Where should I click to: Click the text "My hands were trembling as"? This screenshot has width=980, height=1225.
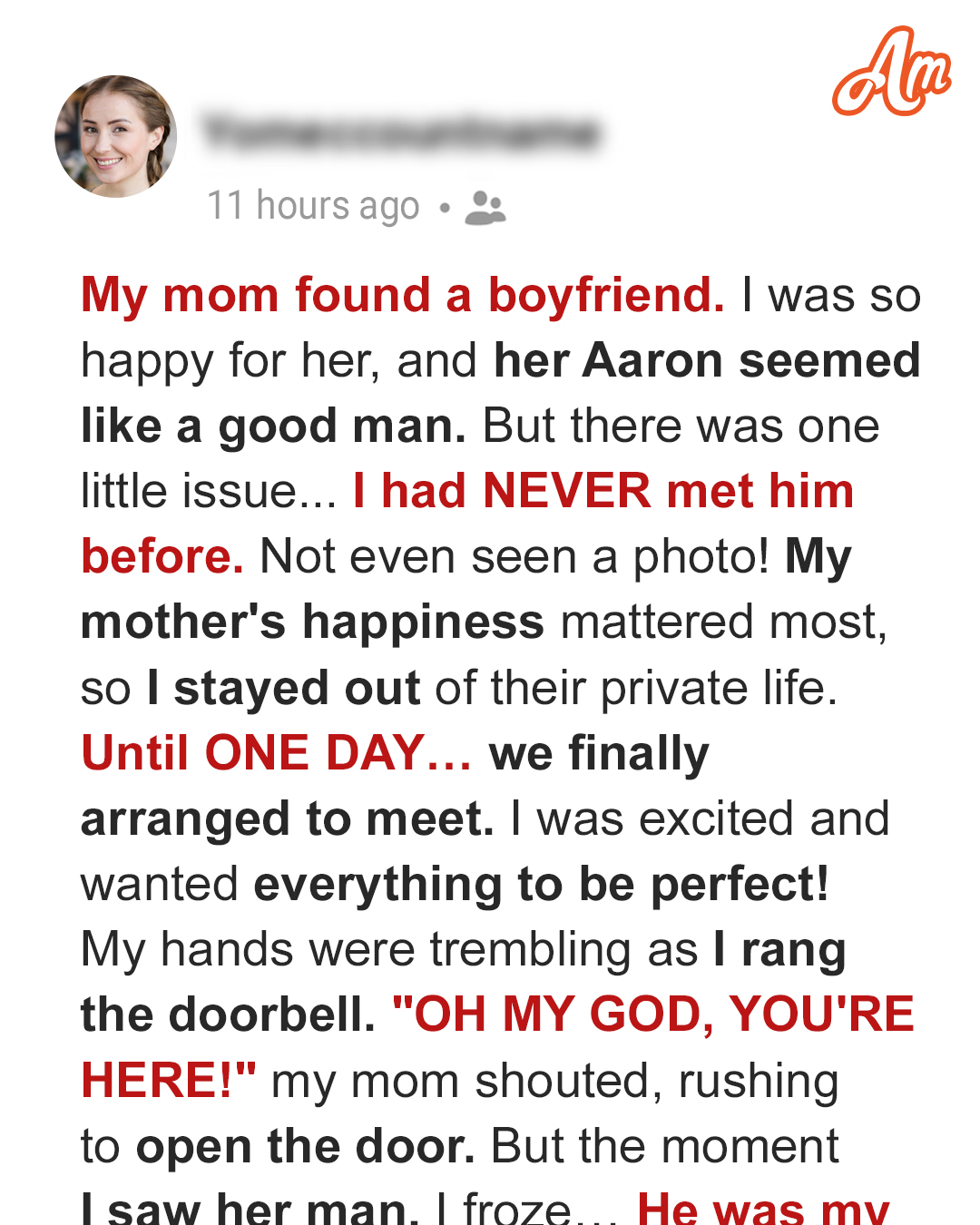click(x=389, y=949)
